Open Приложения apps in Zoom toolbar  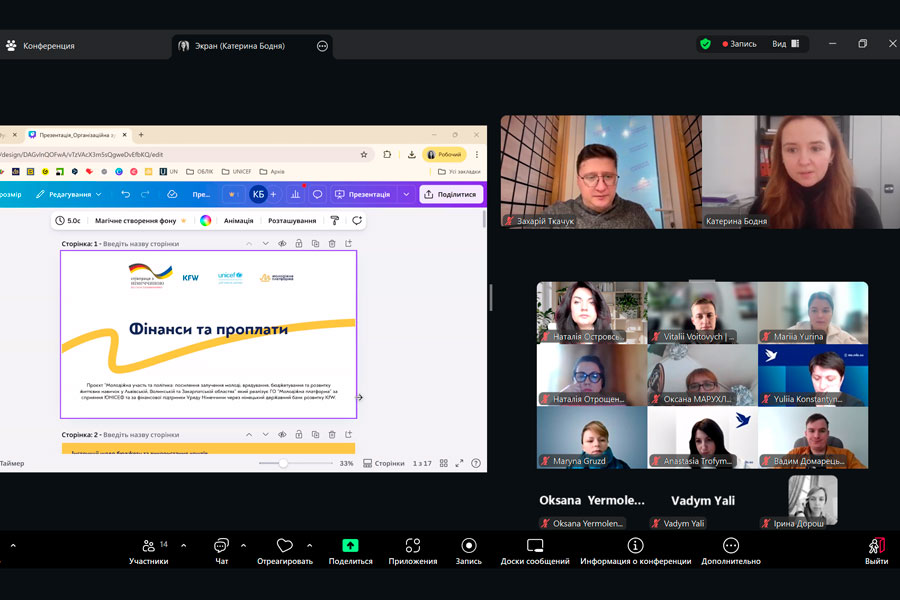tap(413, 552)
